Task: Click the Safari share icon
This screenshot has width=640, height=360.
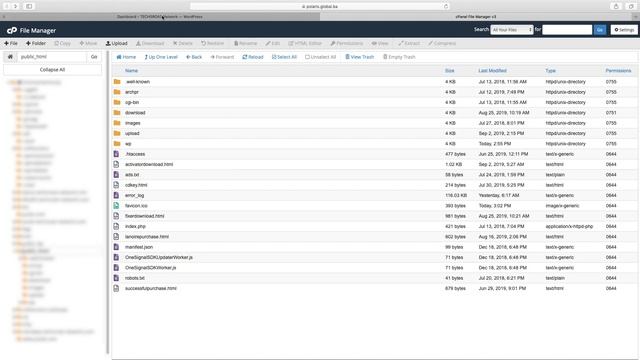Action: [616, 6]
